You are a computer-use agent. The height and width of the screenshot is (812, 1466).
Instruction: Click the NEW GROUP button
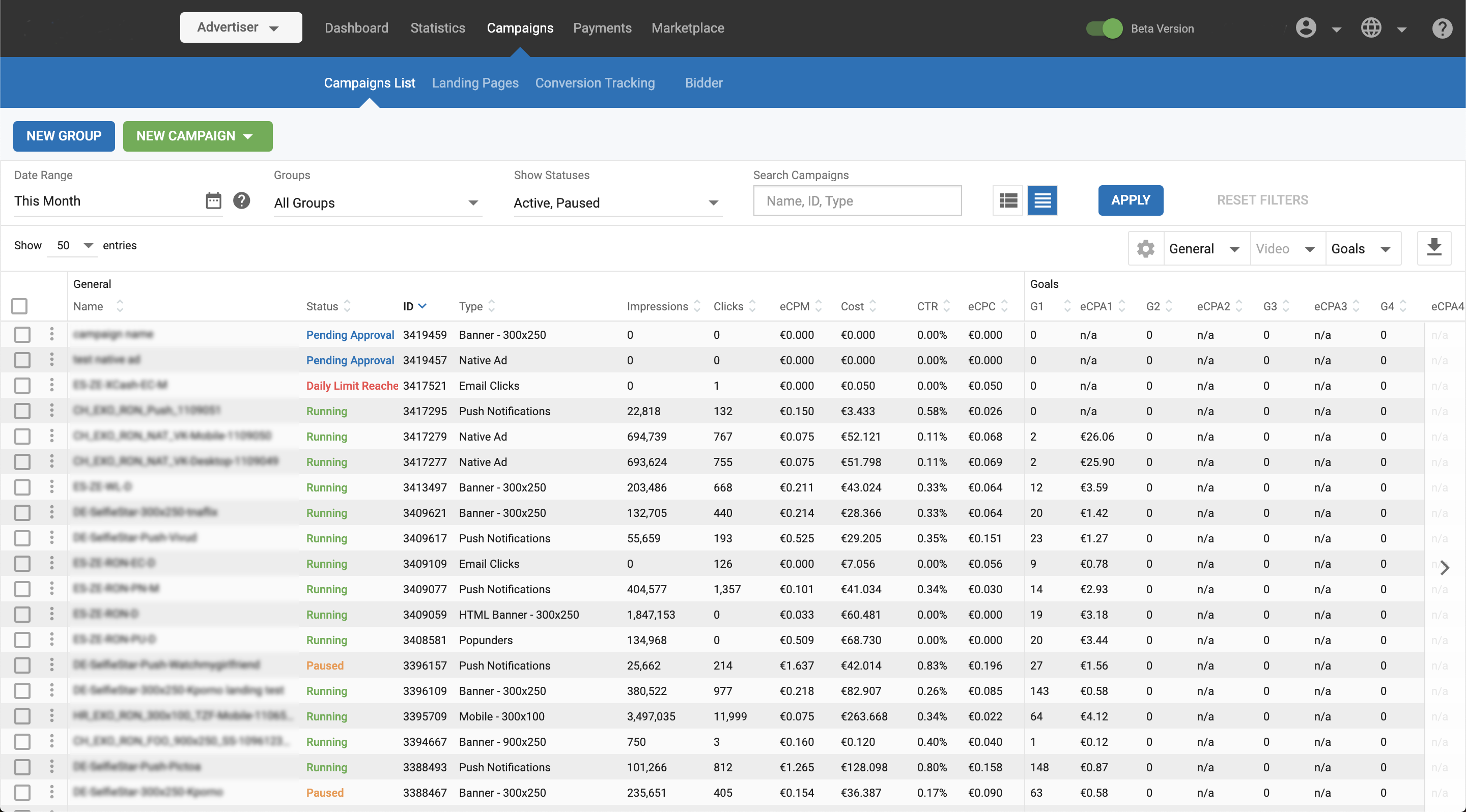(x=63, y=136)
